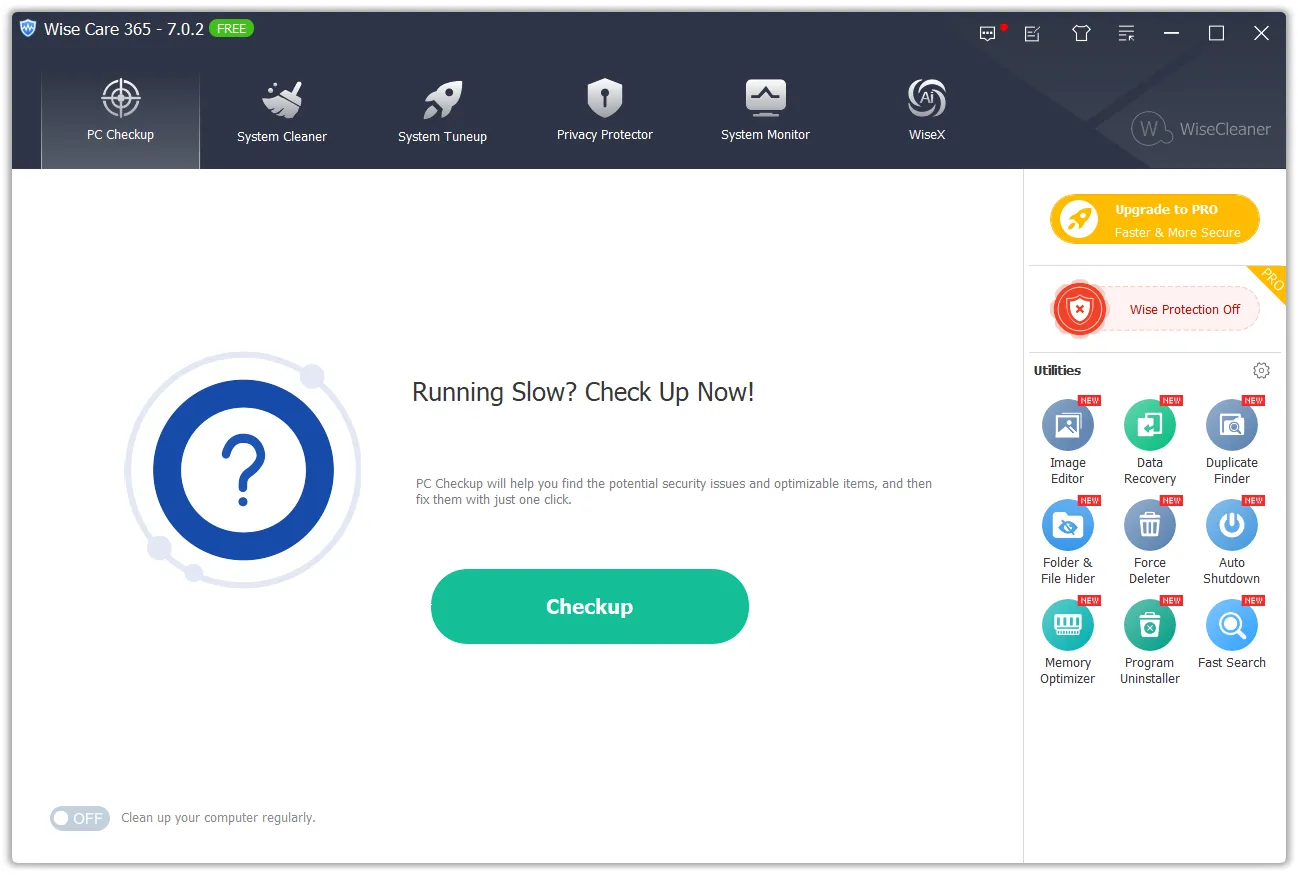Launch the Data Recovery utility
The width and height of the screenshot is (1298, 875).
click(1150, 441)
